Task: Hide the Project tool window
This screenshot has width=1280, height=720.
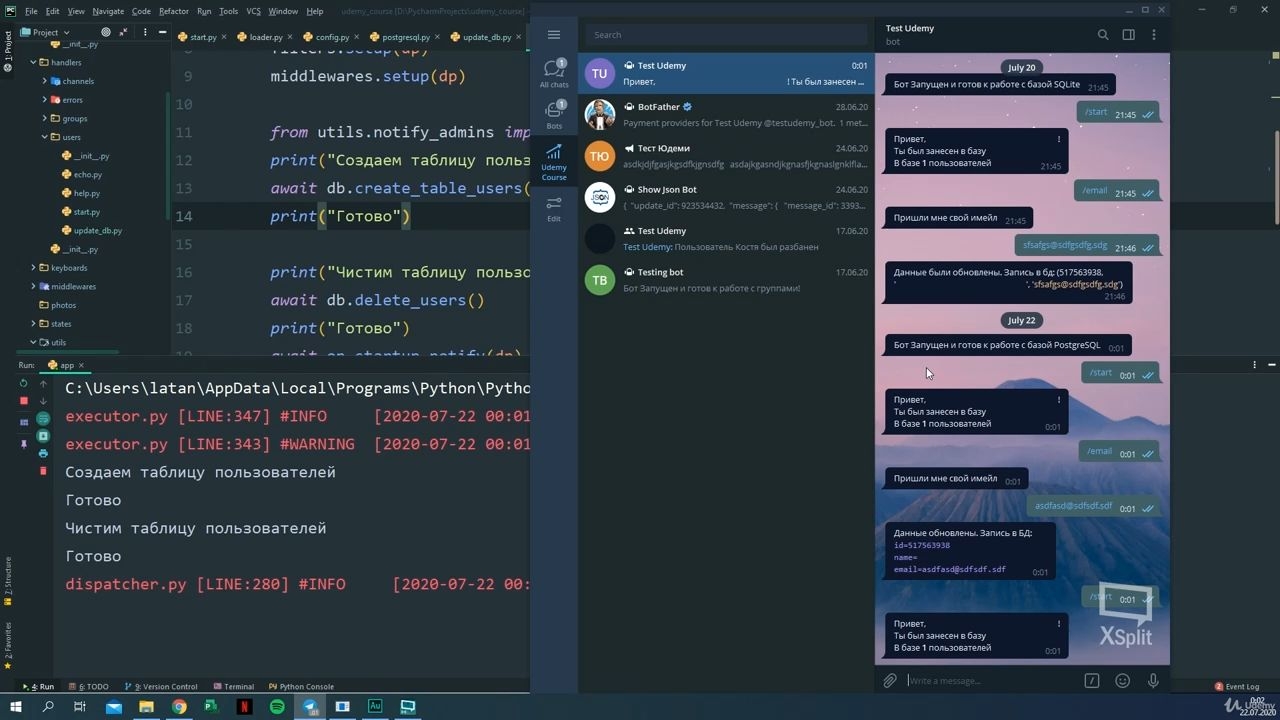Action: (x=162, y=32)
